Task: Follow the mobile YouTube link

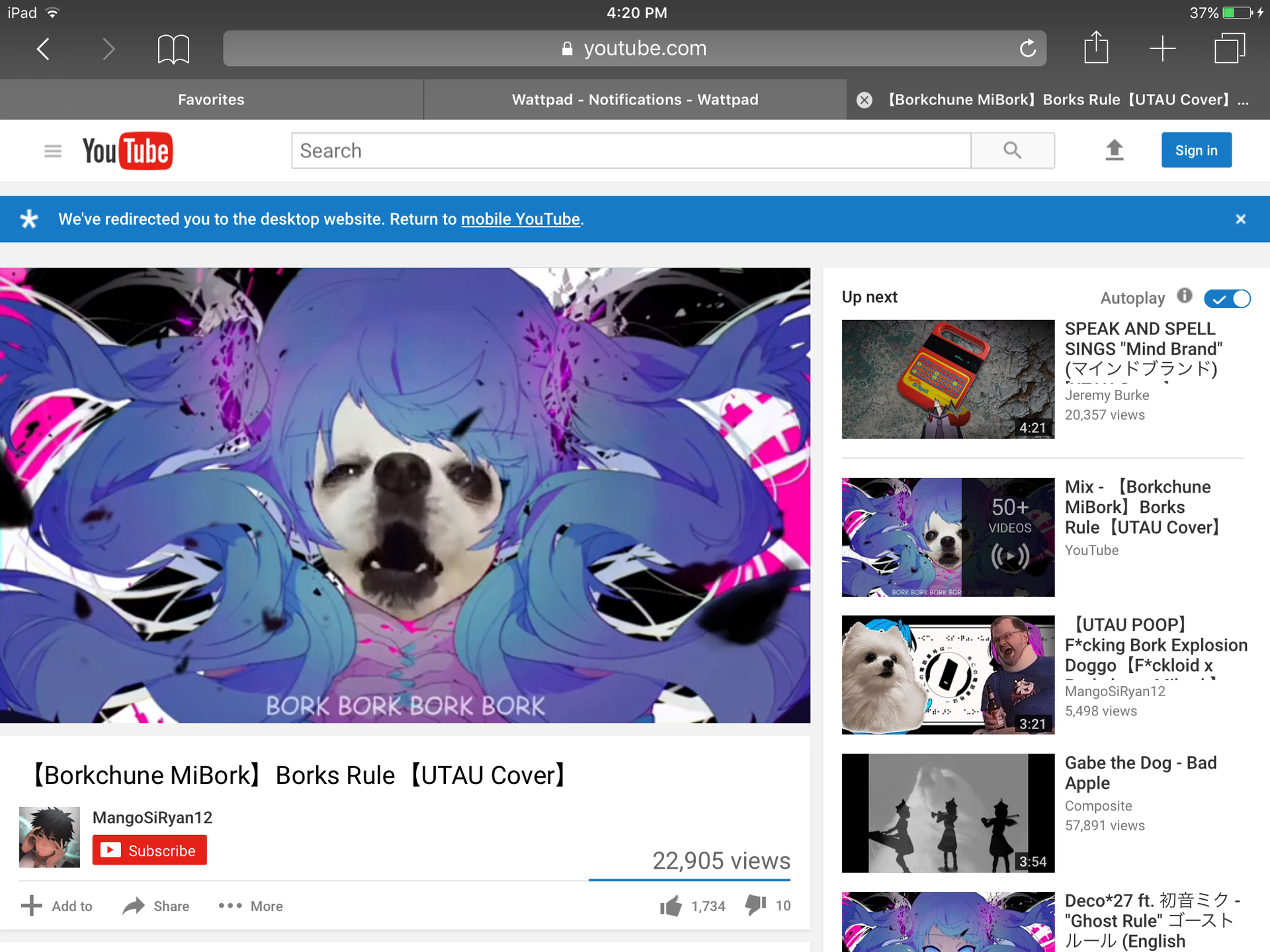Action: [x=521, y=219]
